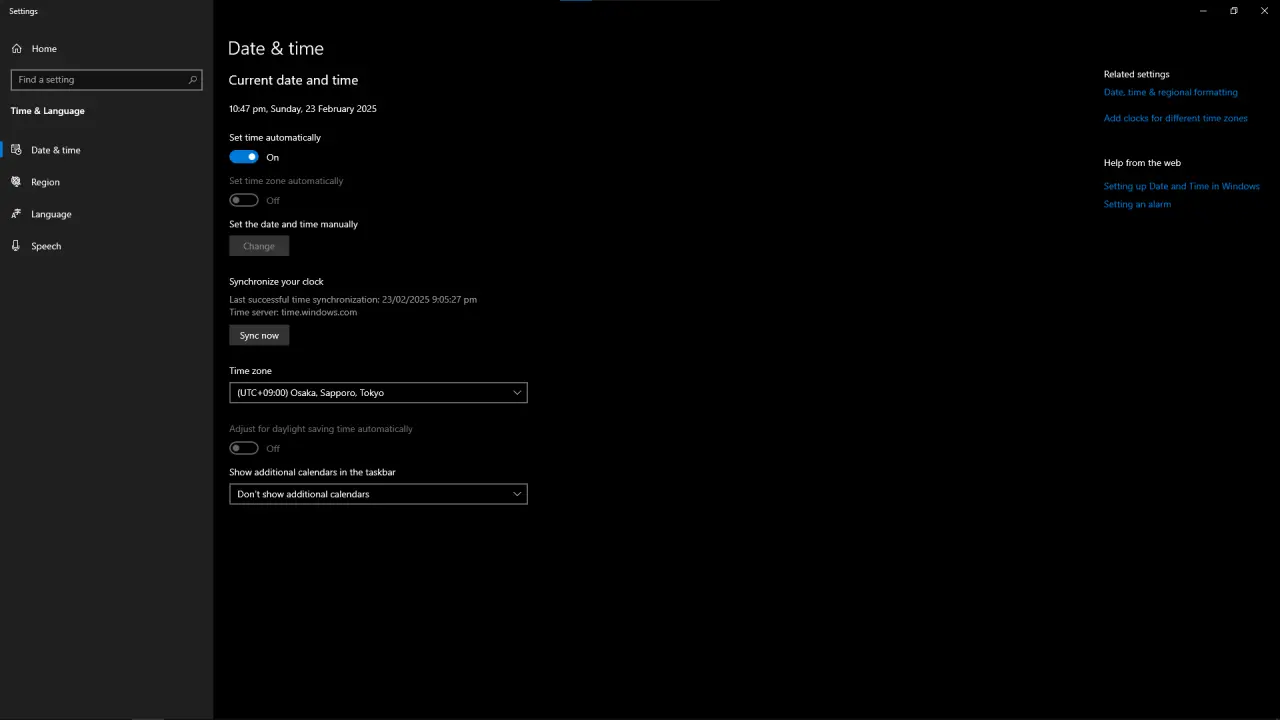Minimize the Settings window

[x=1203, y=11]
